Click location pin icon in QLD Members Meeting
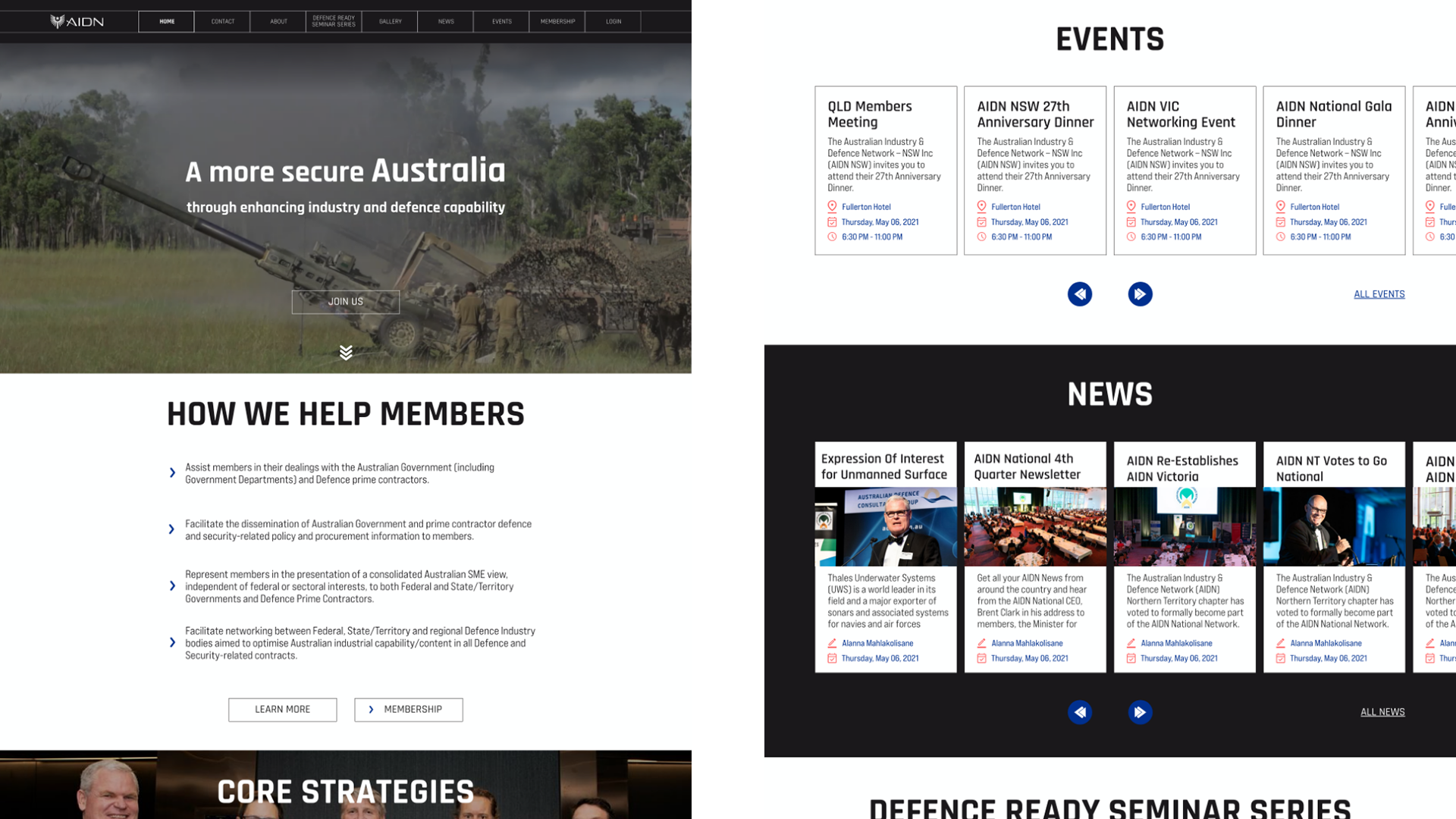The width and height of the screenshot is (1456, 819). point(832,206)
